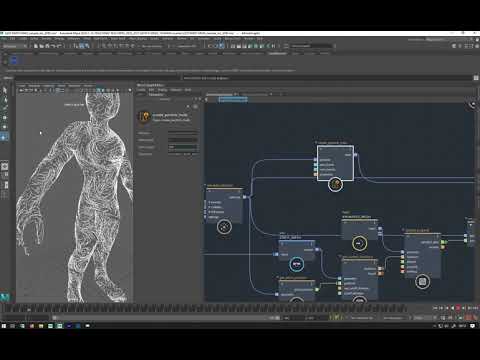
Task: Click the Windows taskbar search icon
Action: click(12, 326)
